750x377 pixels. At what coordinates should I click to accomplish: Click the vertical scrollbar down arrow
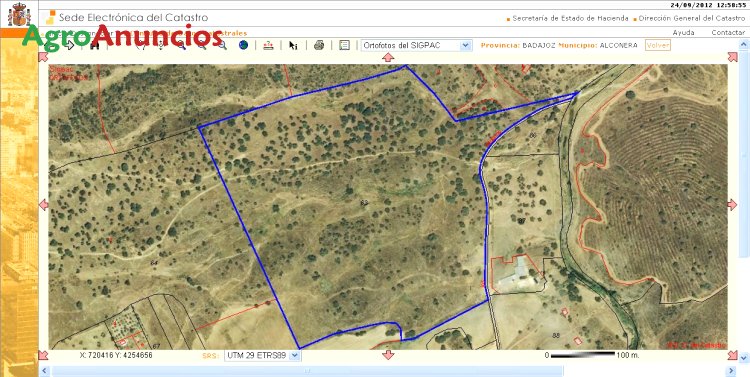[x=743, y=358]
